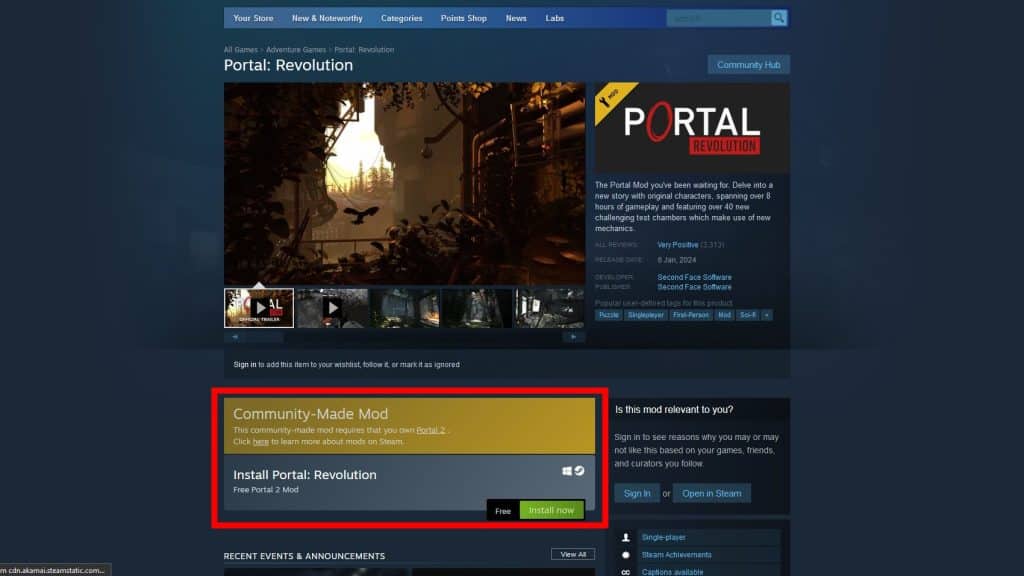Click the Sign In button
Viewport: 1024px width, 576px height.
(637, 493)
